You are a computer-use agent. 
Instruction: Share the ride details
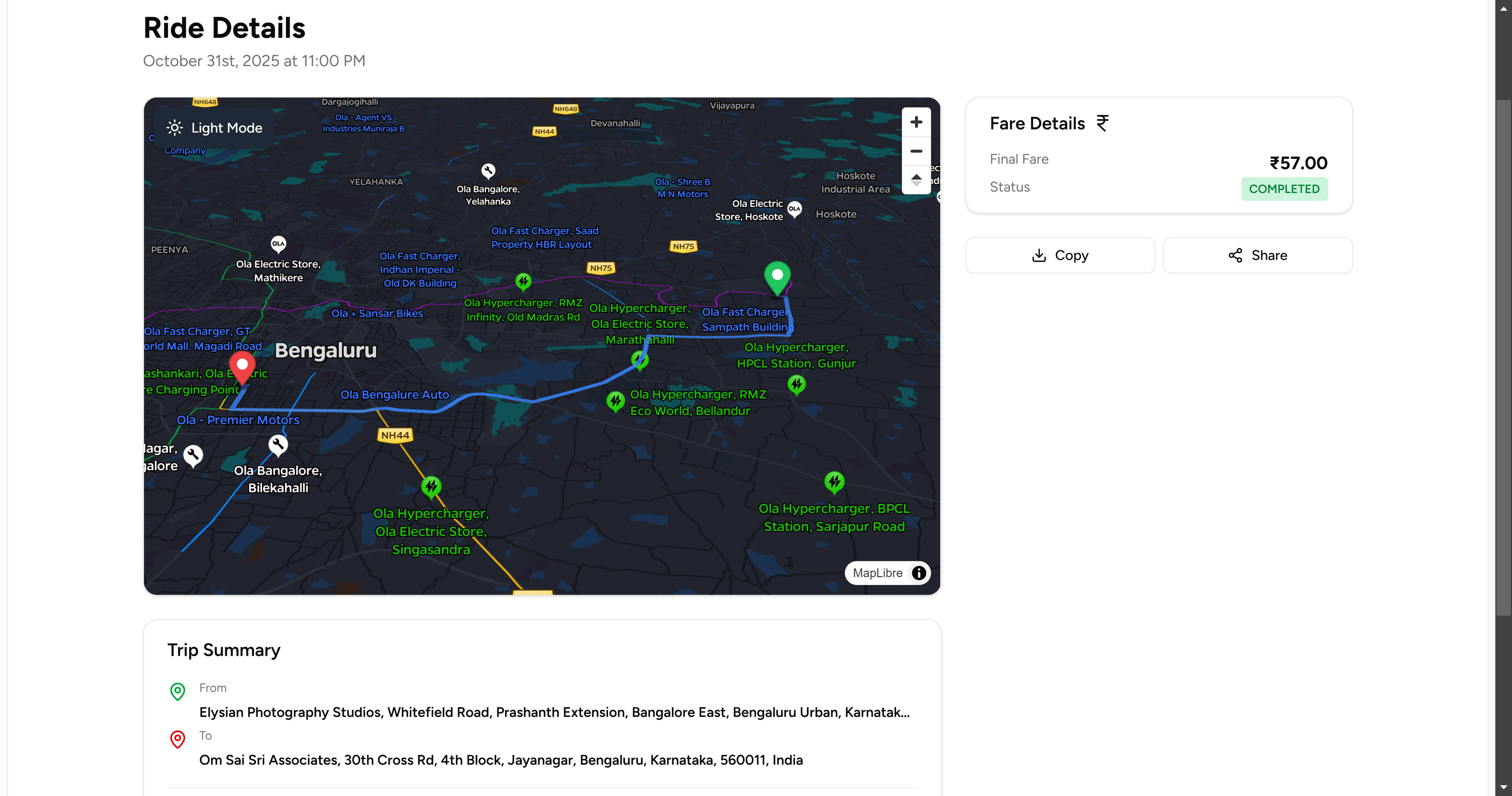pos(1257,255)
